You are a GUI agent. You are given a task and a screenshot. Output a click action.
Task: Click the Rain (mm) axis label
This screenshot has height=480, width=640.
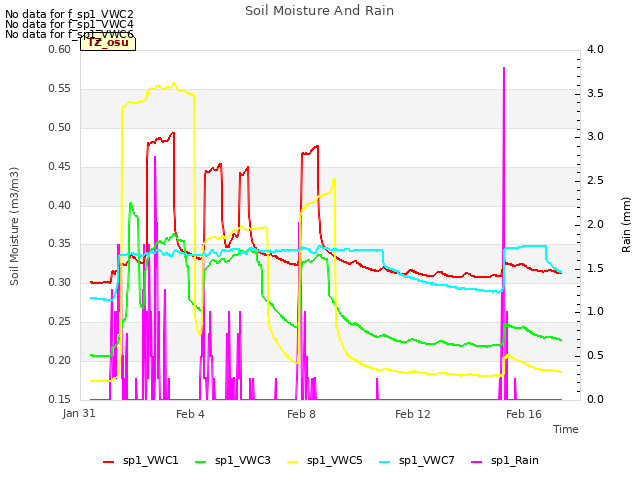tap(626, 225)
